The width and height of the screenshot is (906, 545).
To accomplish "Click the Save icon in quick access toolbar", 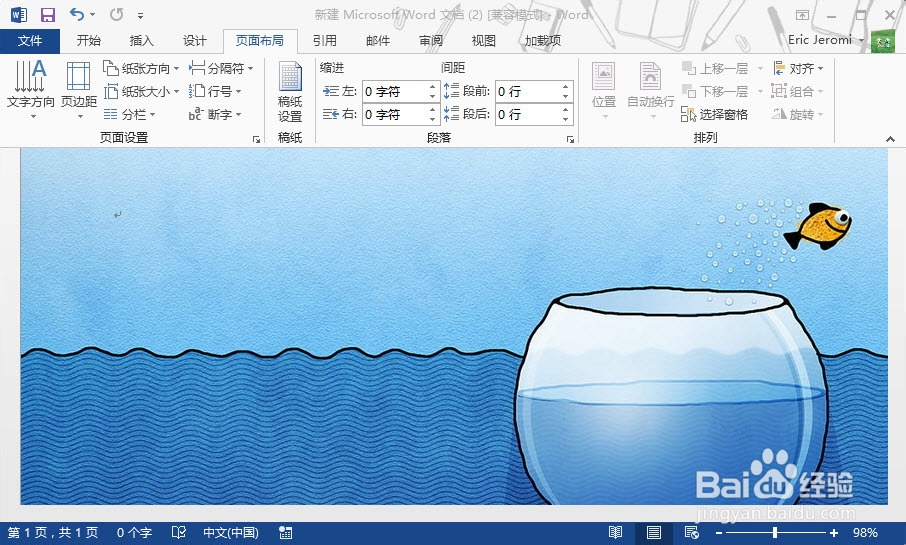I will coord(47,14).
